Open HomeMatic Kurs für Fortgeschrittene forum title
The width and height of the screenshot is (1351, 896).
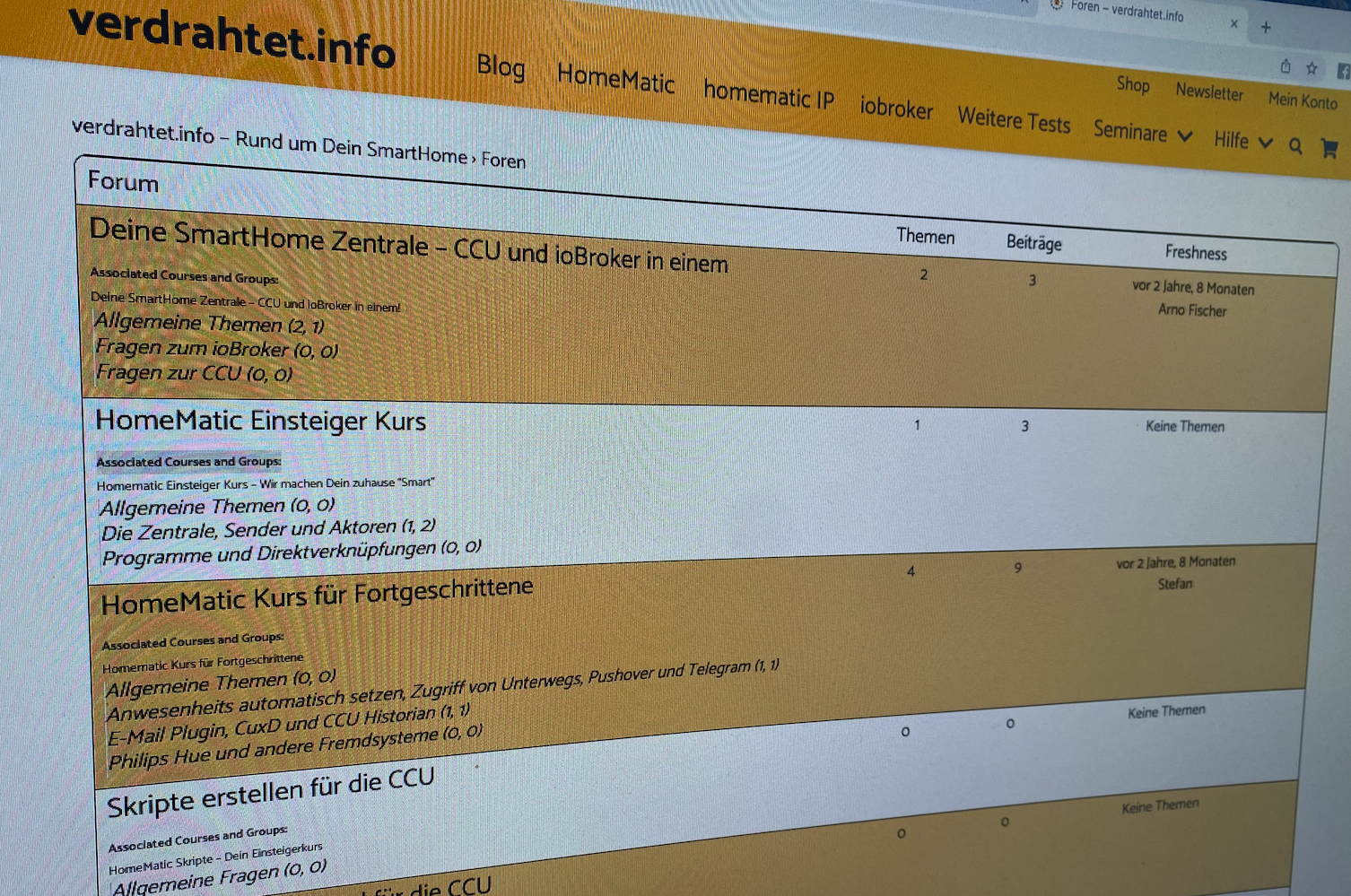point(318,596)
